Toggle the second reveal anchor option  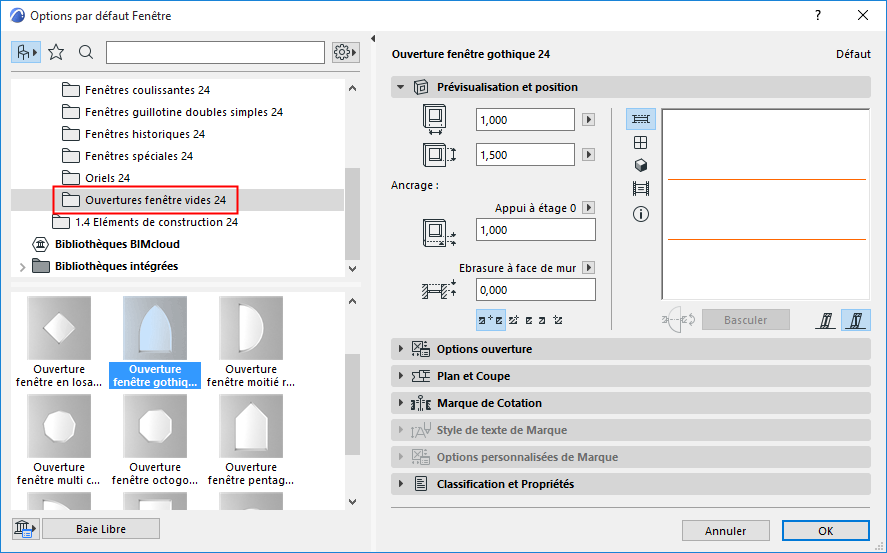click(x=513, y=320)
